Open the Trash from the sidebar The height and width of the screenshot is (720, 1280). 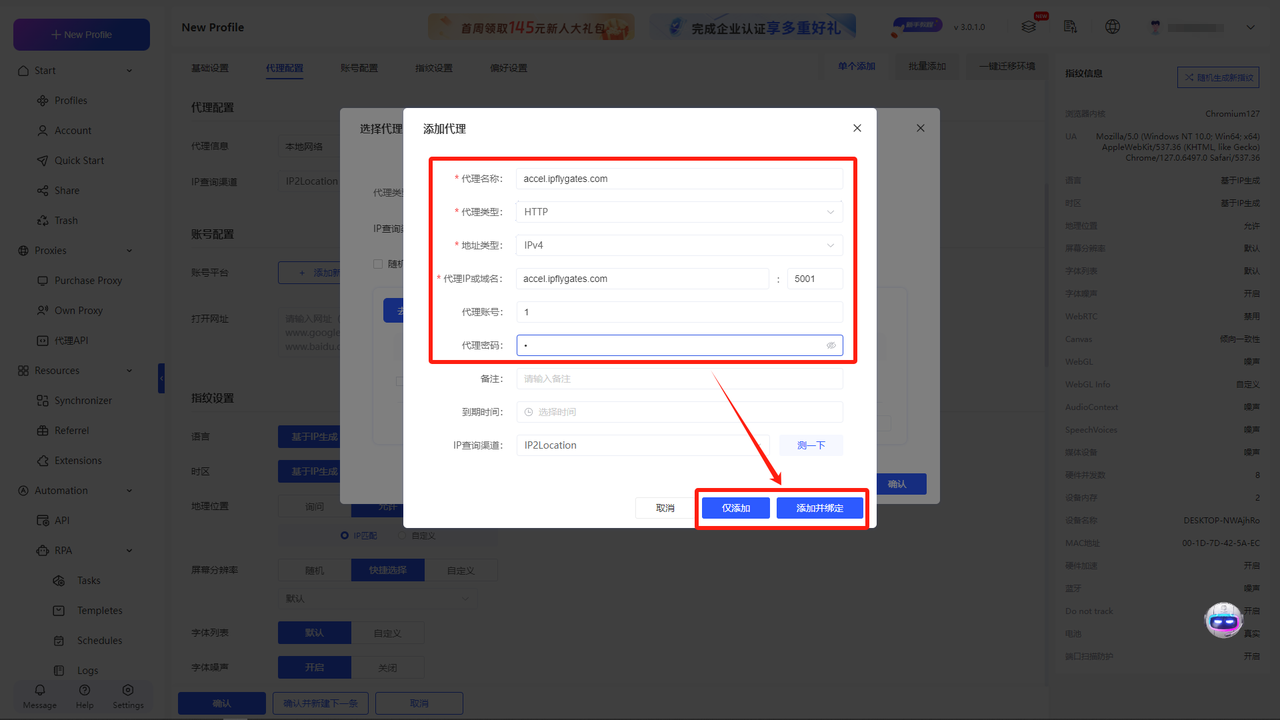pos(66,220)
